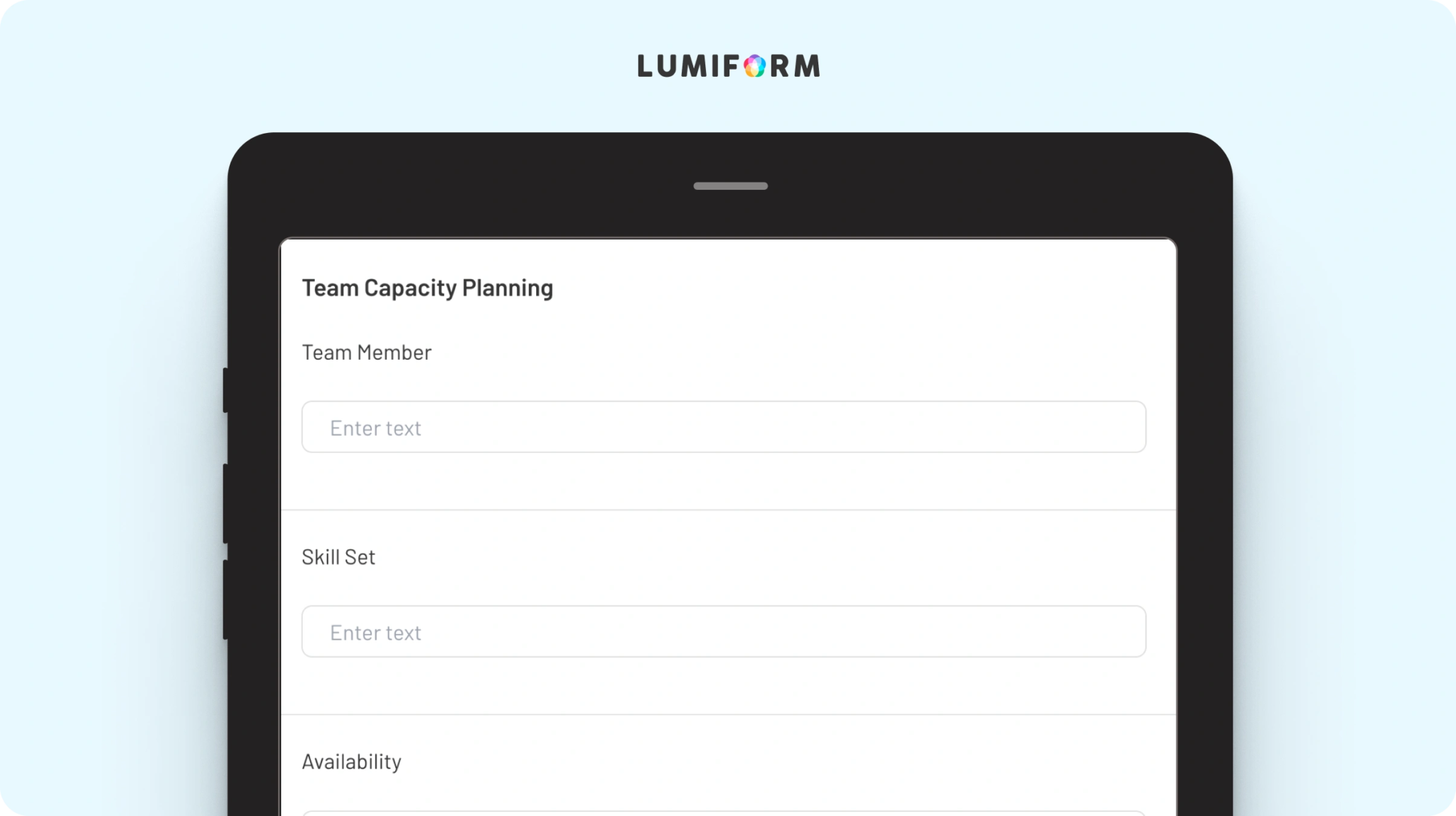Click the letter R in Lumiform logo
The height and width of the screenshot is (816, 1456).
coord(779,66)
